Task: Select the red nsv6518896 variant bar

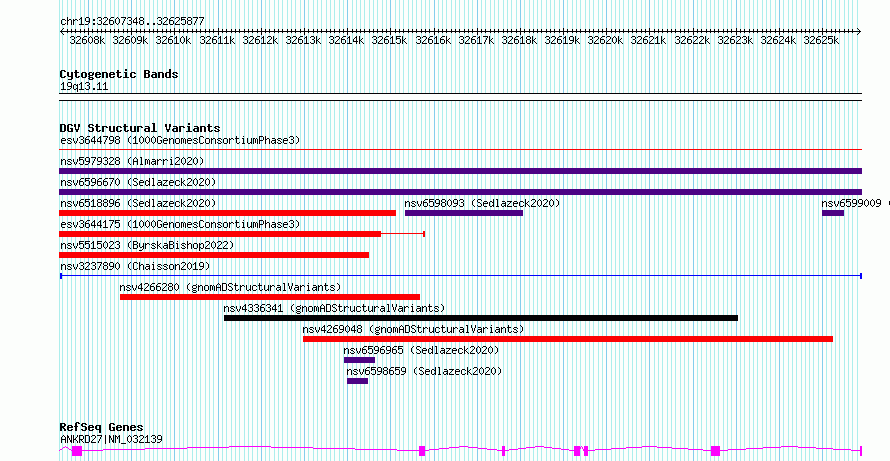Action: [x=228, y=213]
